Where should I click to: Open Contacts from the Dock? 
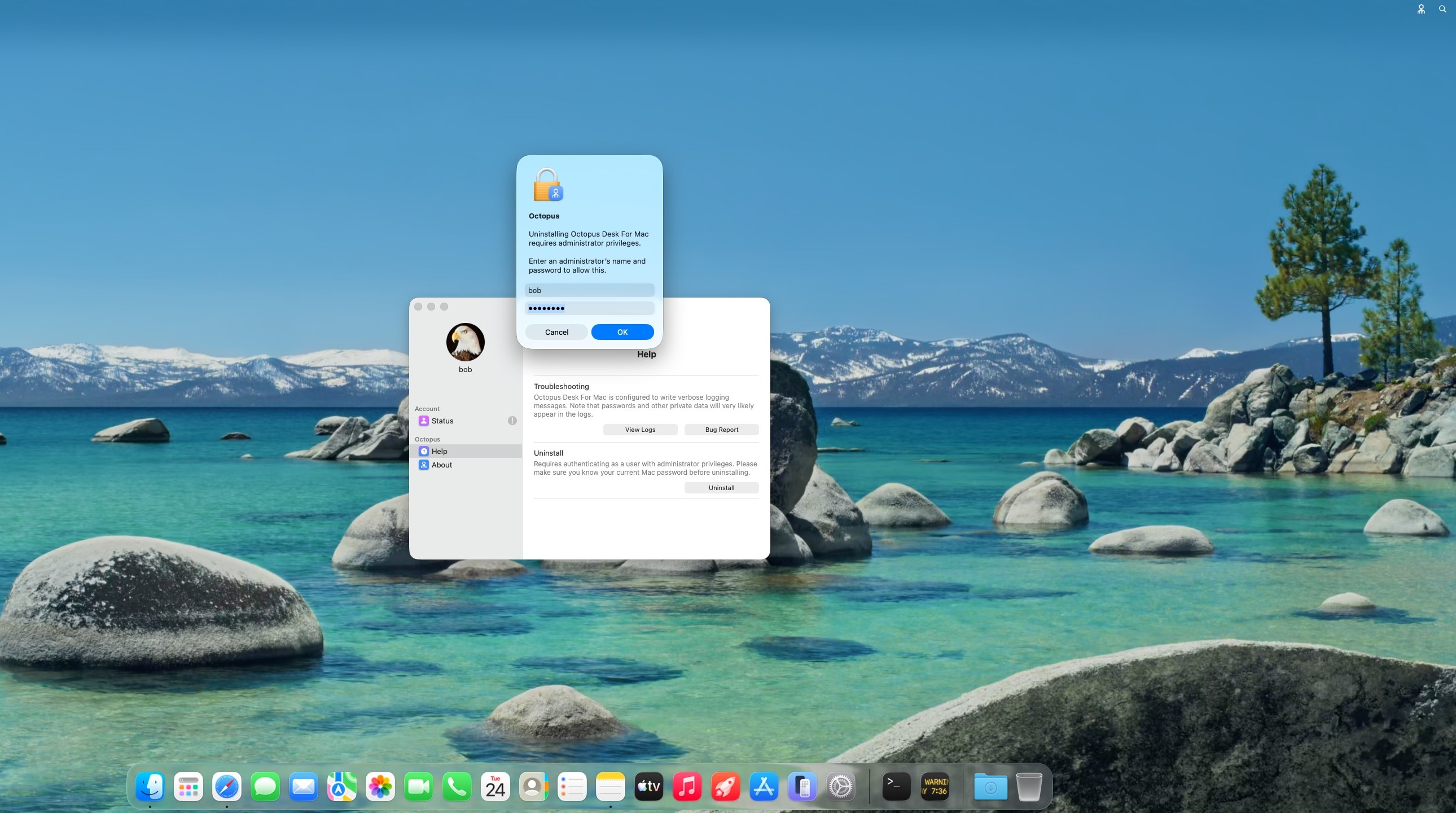point(533,786)
